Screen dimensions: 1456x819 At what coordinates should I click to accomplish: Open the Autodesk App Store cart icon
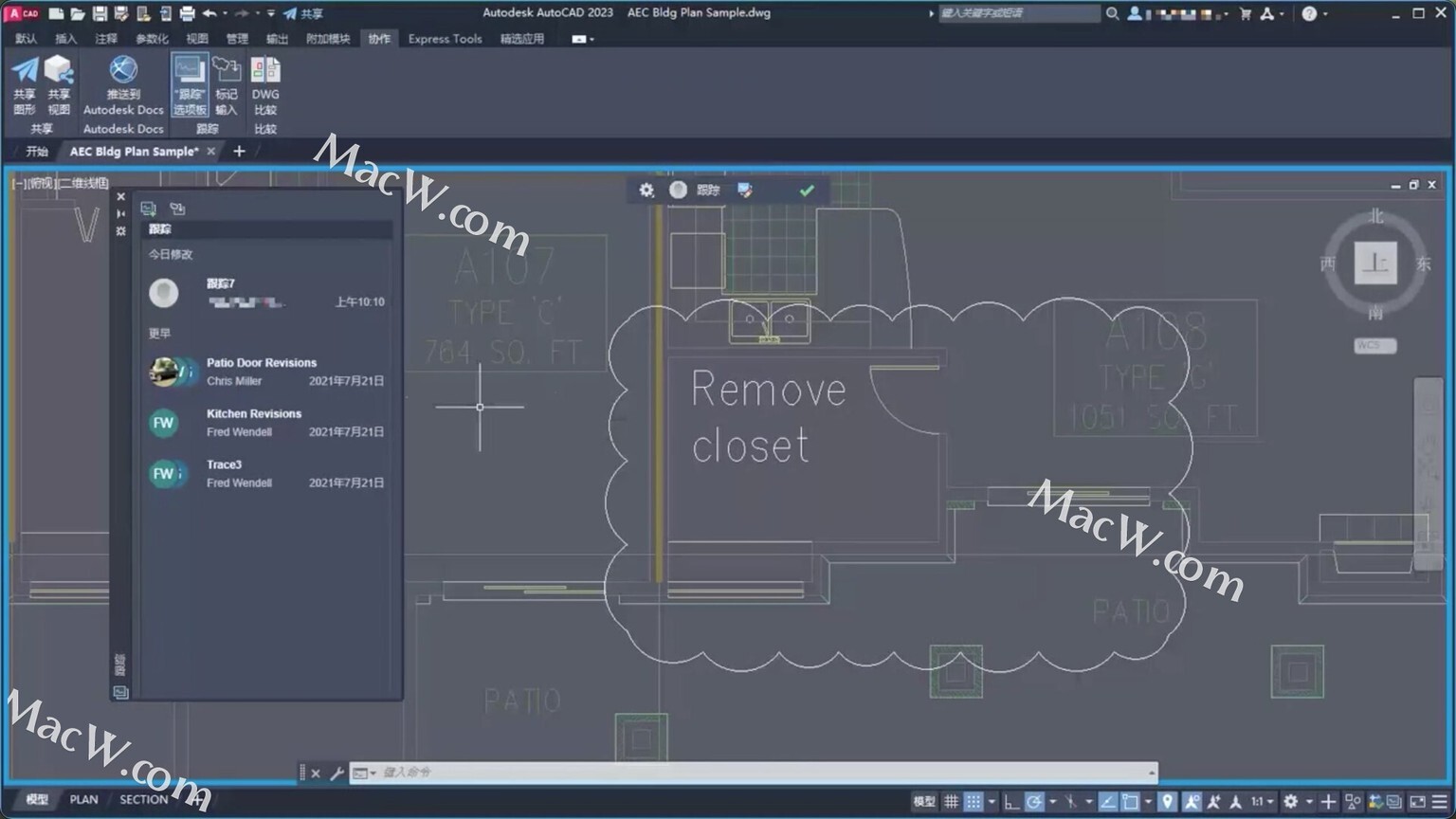pyautogui.click(x=1245, y=13)
